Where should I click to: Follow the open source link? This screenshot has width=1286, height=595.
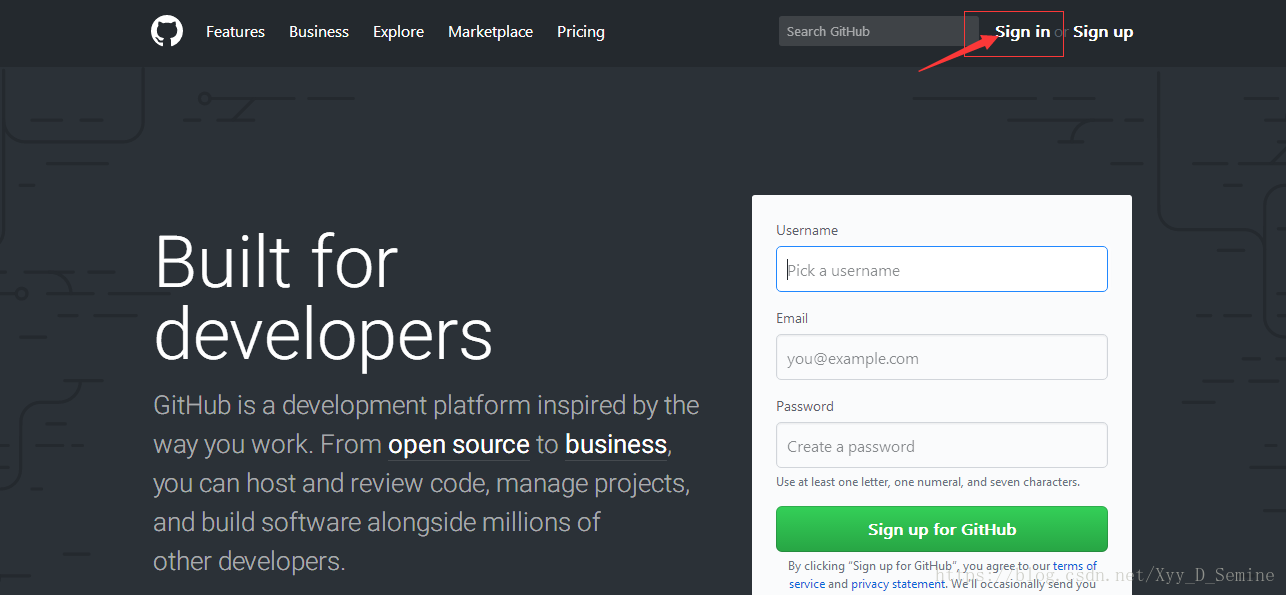459,445
